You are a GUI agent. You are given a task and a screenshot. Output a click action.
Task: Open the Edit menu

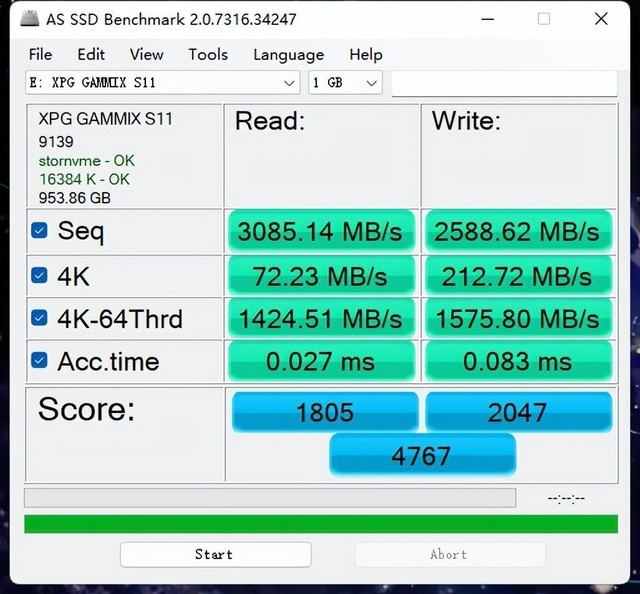point(91,55)
